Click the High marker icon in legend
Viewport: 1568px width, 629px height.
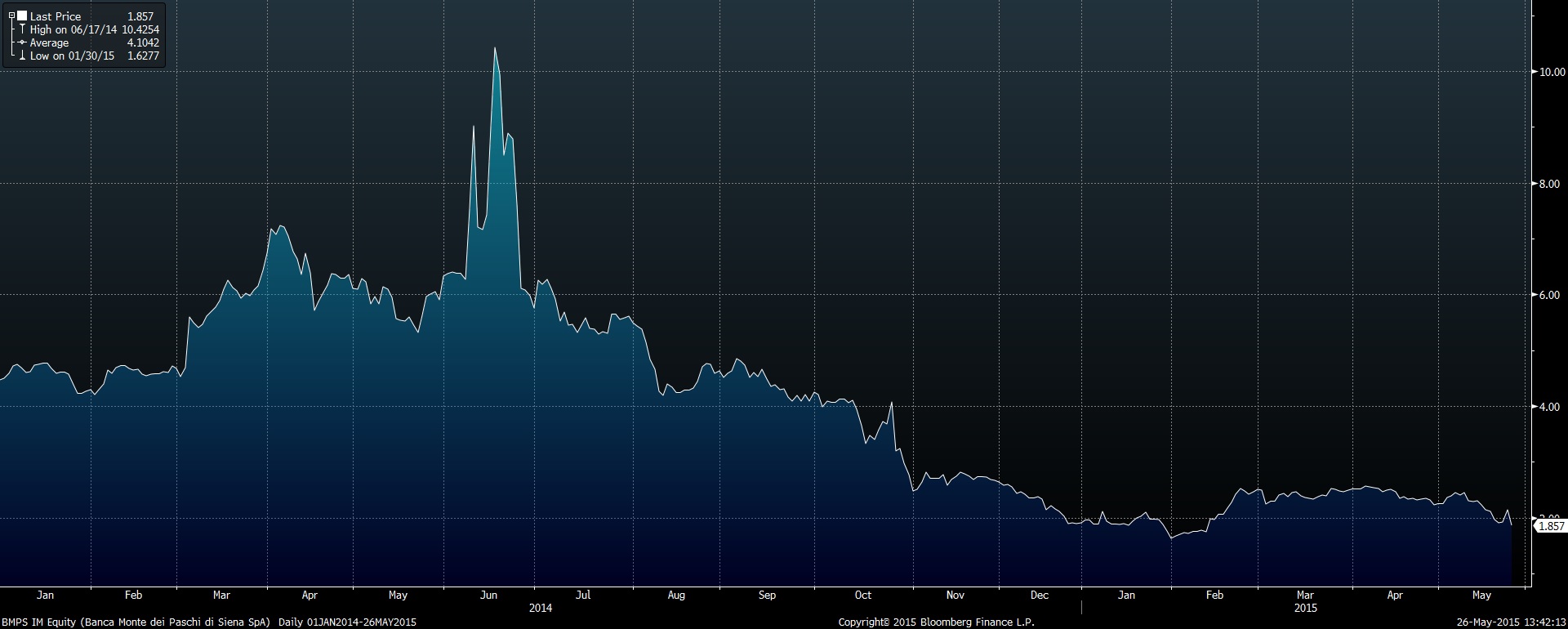(x=22, y=29)
